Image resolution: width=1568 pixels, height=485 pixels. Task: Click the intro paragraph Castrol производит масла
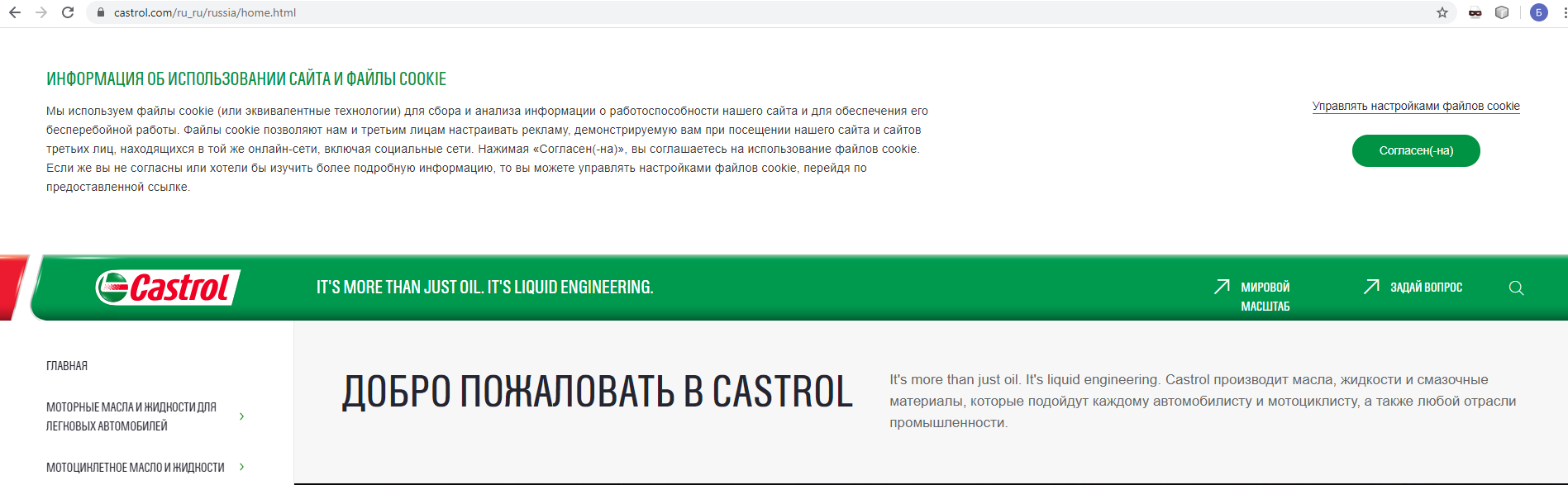point(1203,402)
